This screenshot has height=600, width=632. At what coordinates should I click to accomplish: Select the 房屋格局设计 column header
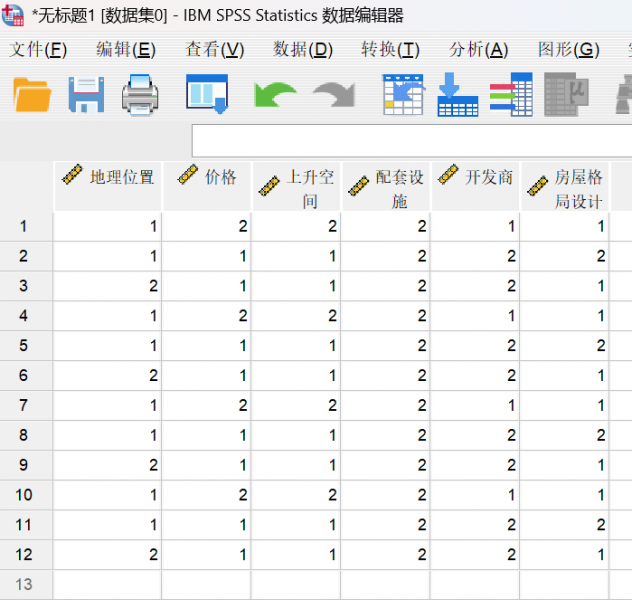(565, 186)
